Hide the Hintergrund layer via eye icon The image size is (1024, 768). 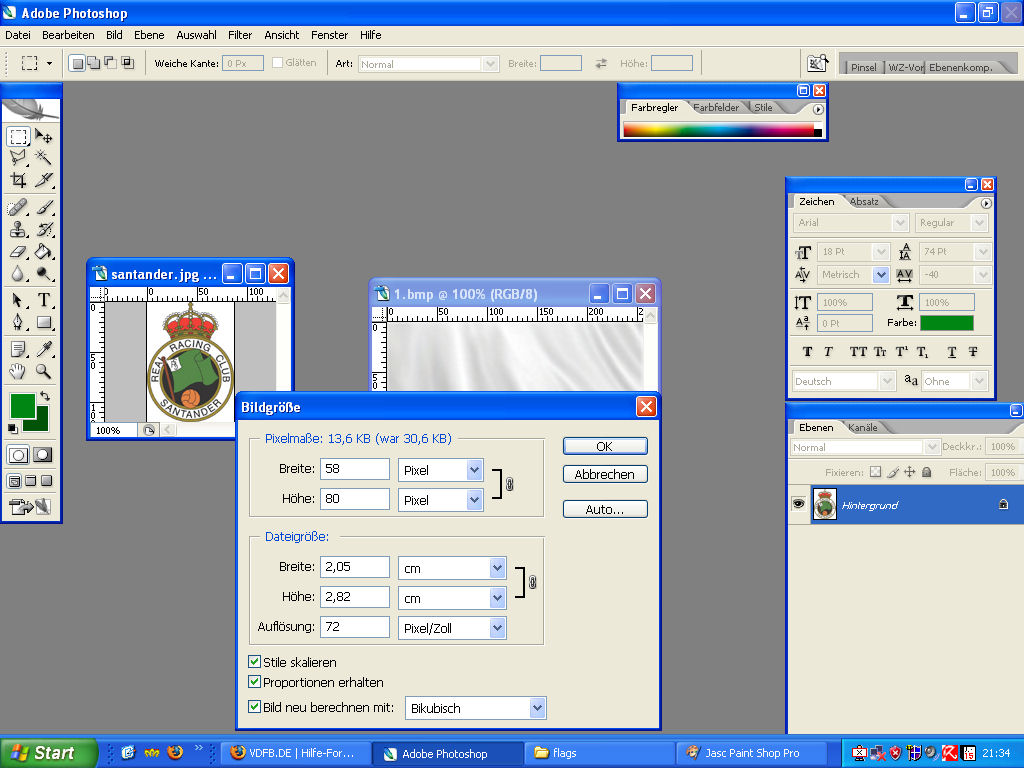coord(798,505)
